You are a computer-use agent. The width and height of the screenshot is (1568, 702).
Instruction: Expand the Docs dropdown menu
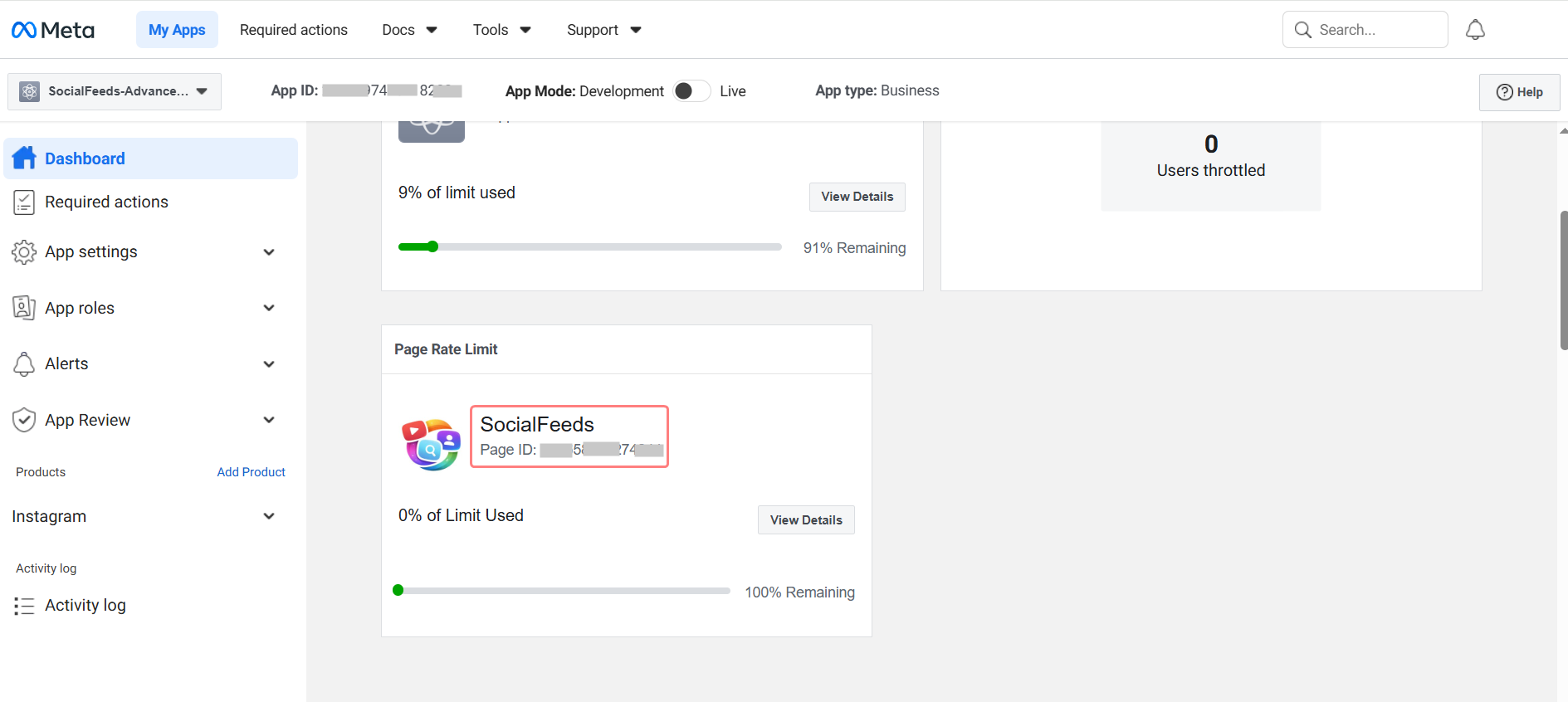409,30
